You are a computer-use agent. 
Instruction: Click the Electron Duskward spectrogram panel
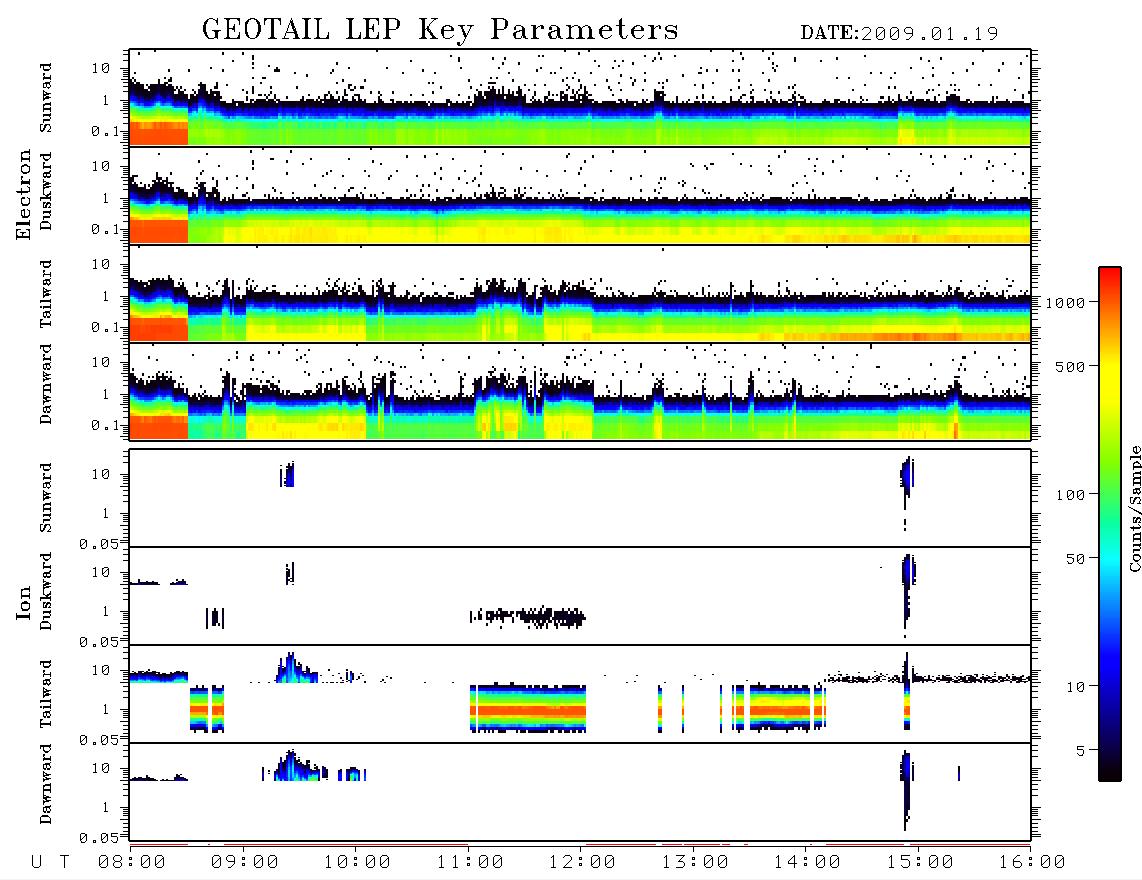[x=580, y=195]
